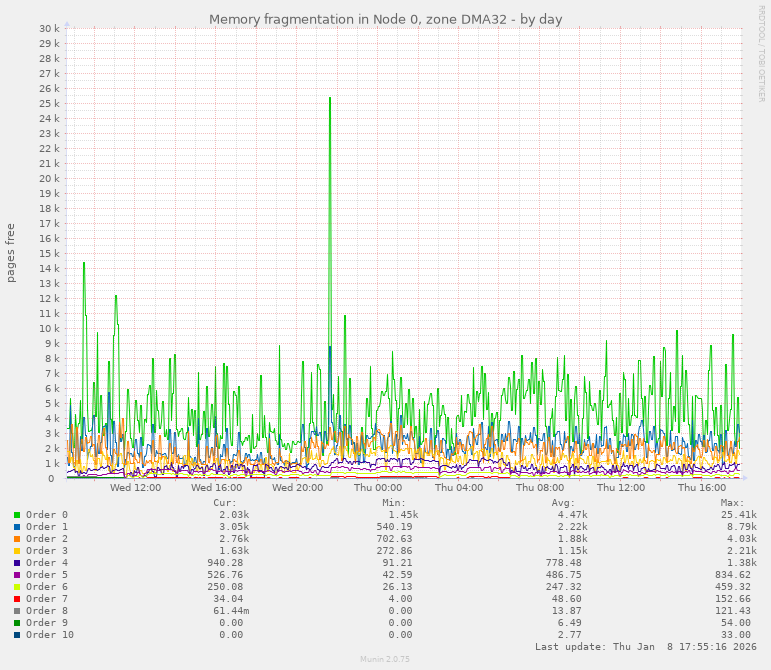Click the Order 6 lime legend swatch
The height and width of the screenshot is (670, 771).
pyautogui.click(x=17, y=587)
